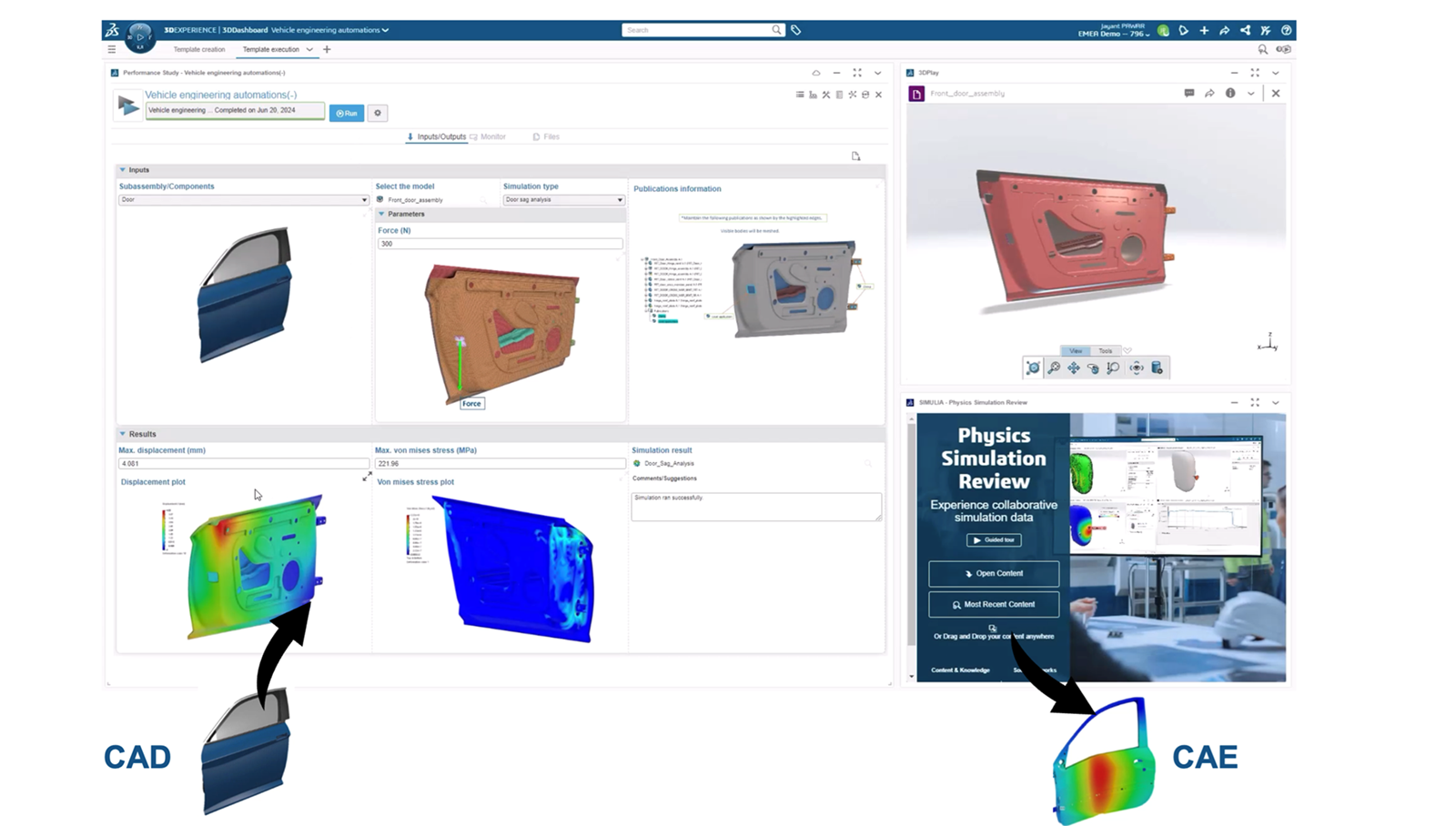Viewport: 1456px width, 826px height.
Task: Click the Open Content button
Action: tap(994, 574)
